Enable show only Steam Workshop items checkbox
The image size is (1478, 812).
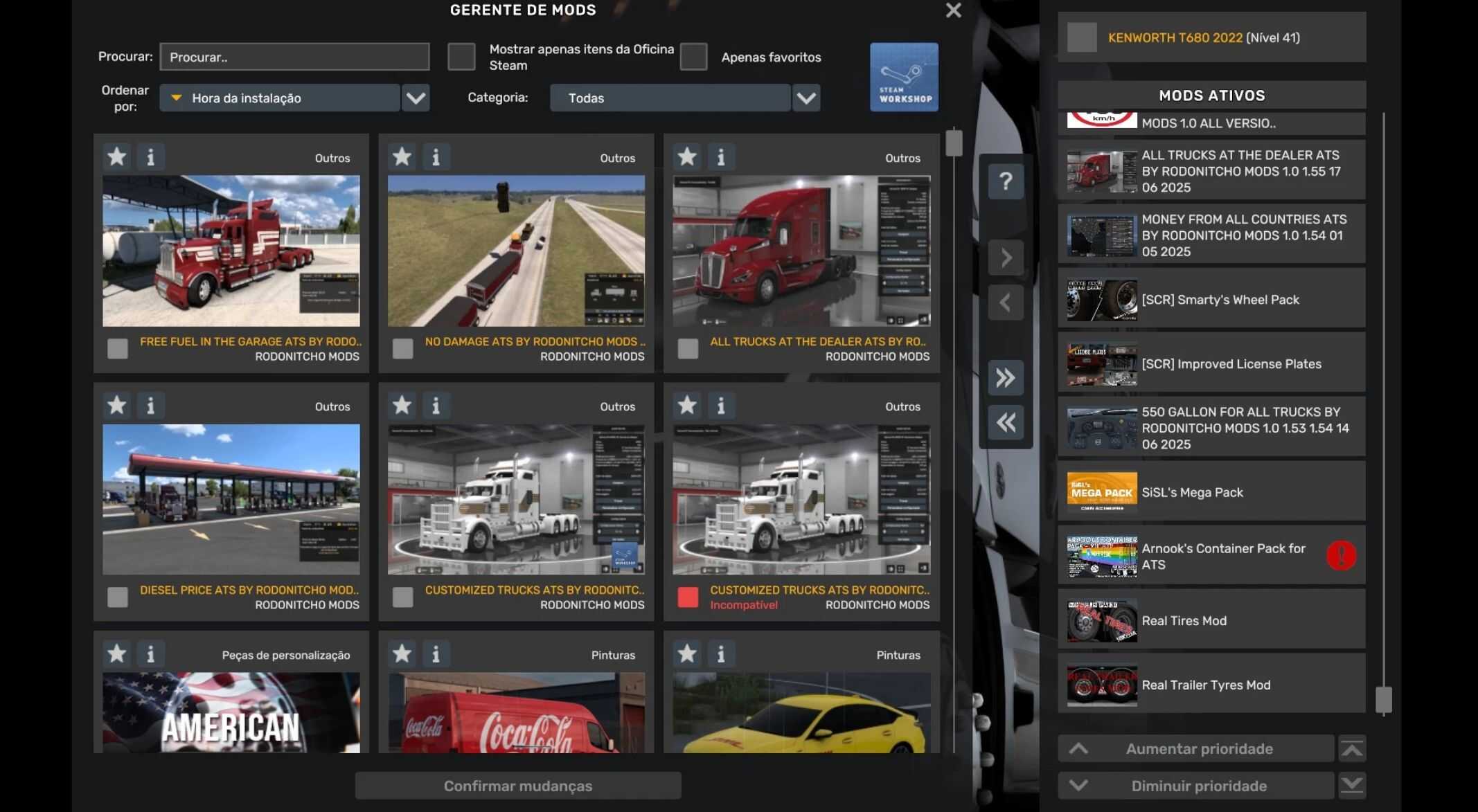[x=461, y=57]
